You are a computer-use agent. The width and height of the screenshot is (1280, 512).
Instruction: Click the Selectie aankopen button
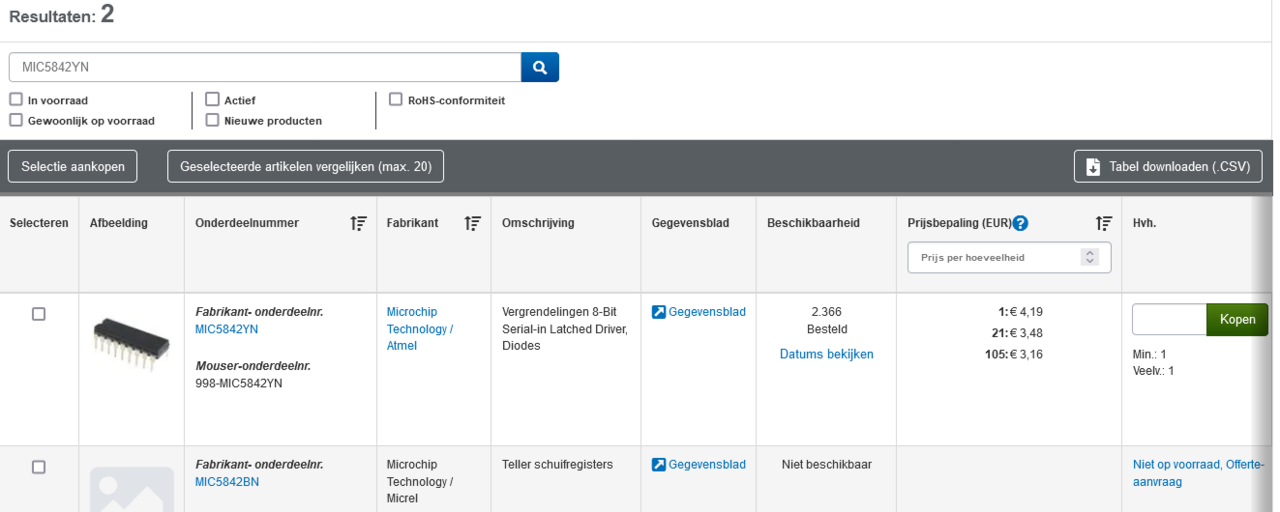[72, 167]
